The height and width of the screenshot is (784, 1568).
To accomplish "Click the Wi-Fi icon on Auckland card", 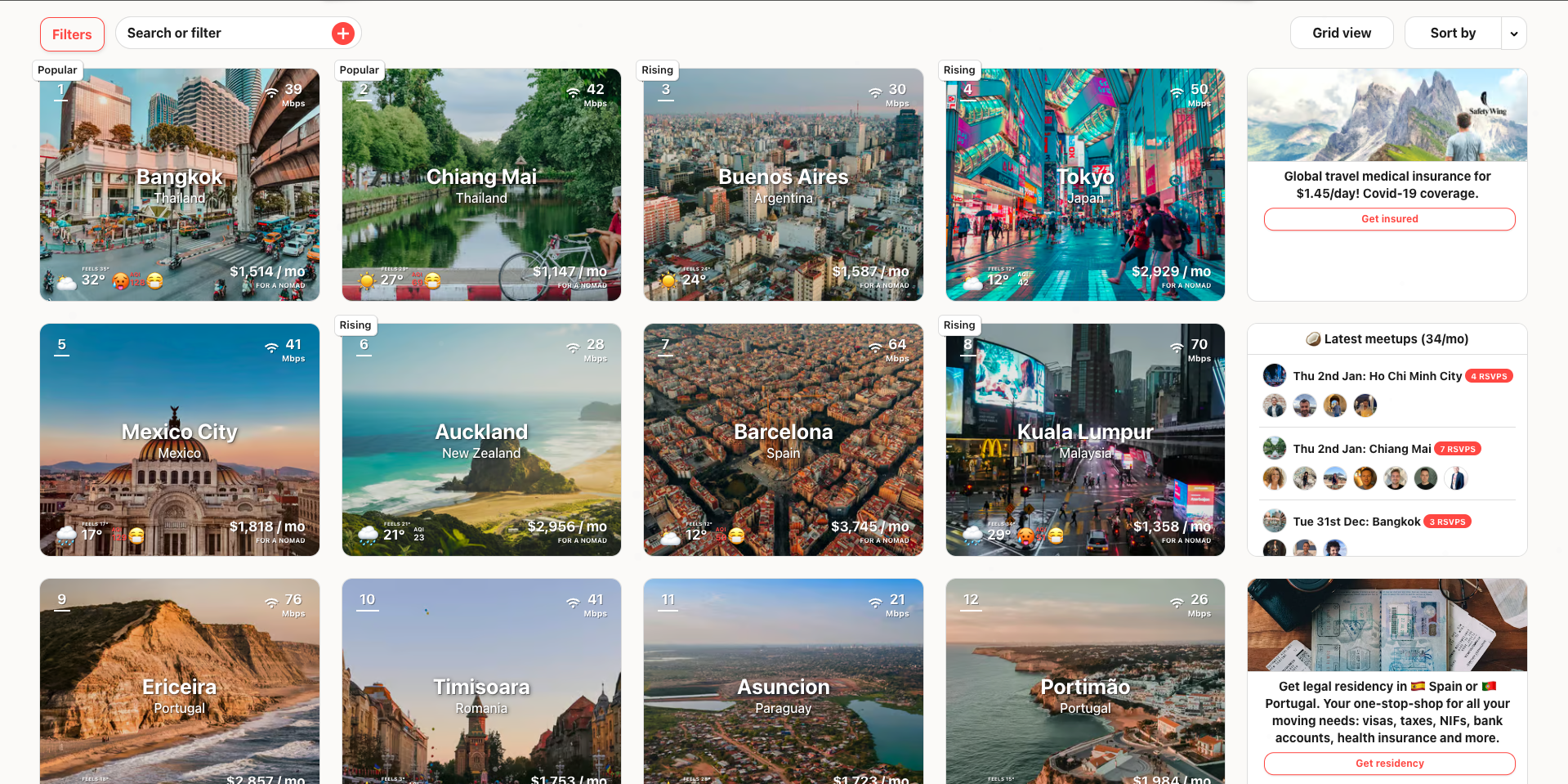I will click(574, 348).
